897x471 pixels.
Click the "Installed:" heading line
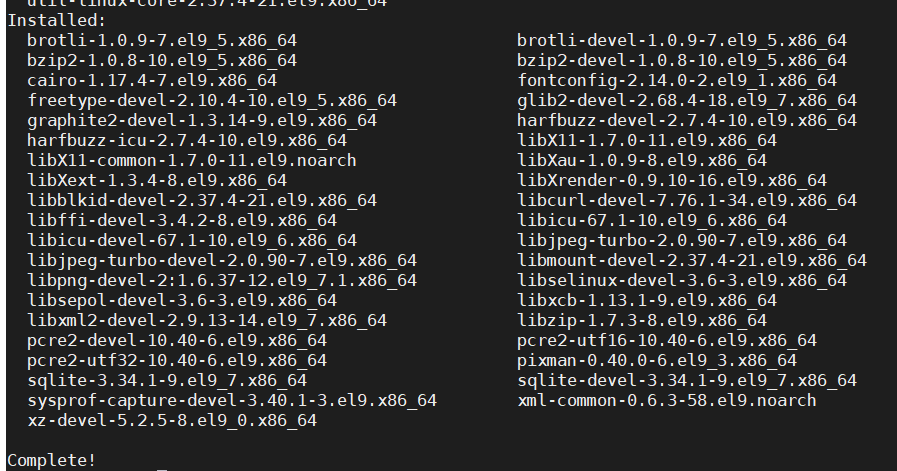[55, 20]
